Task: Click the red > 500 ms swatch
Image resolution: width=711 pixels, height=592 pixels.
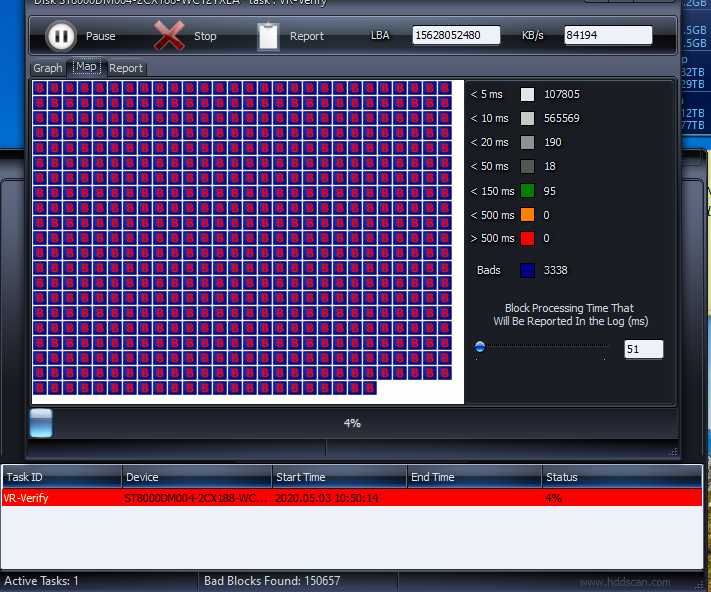Action: [x=527, y=238]
